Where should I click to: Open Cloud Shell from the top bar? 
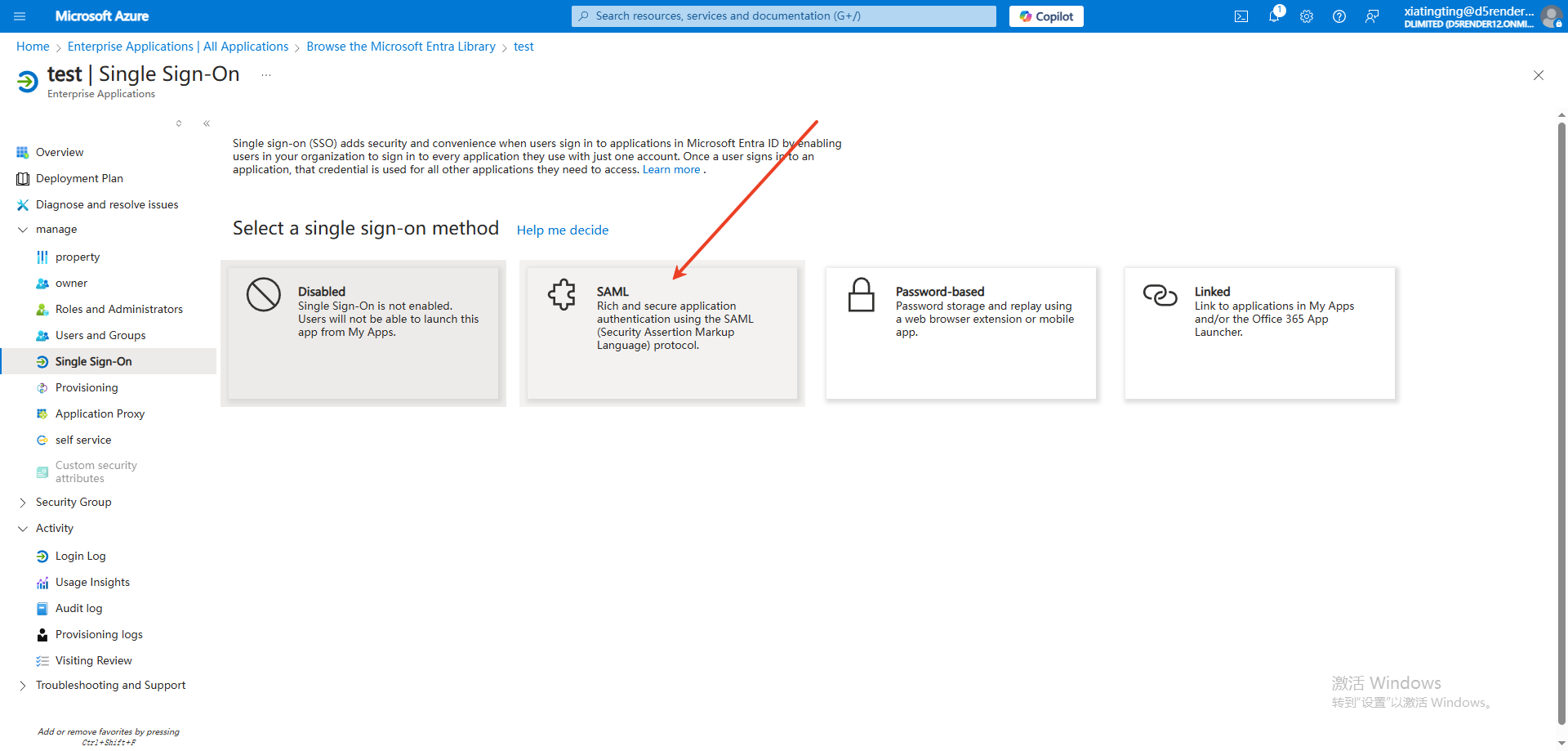(x=1241, y=16)
